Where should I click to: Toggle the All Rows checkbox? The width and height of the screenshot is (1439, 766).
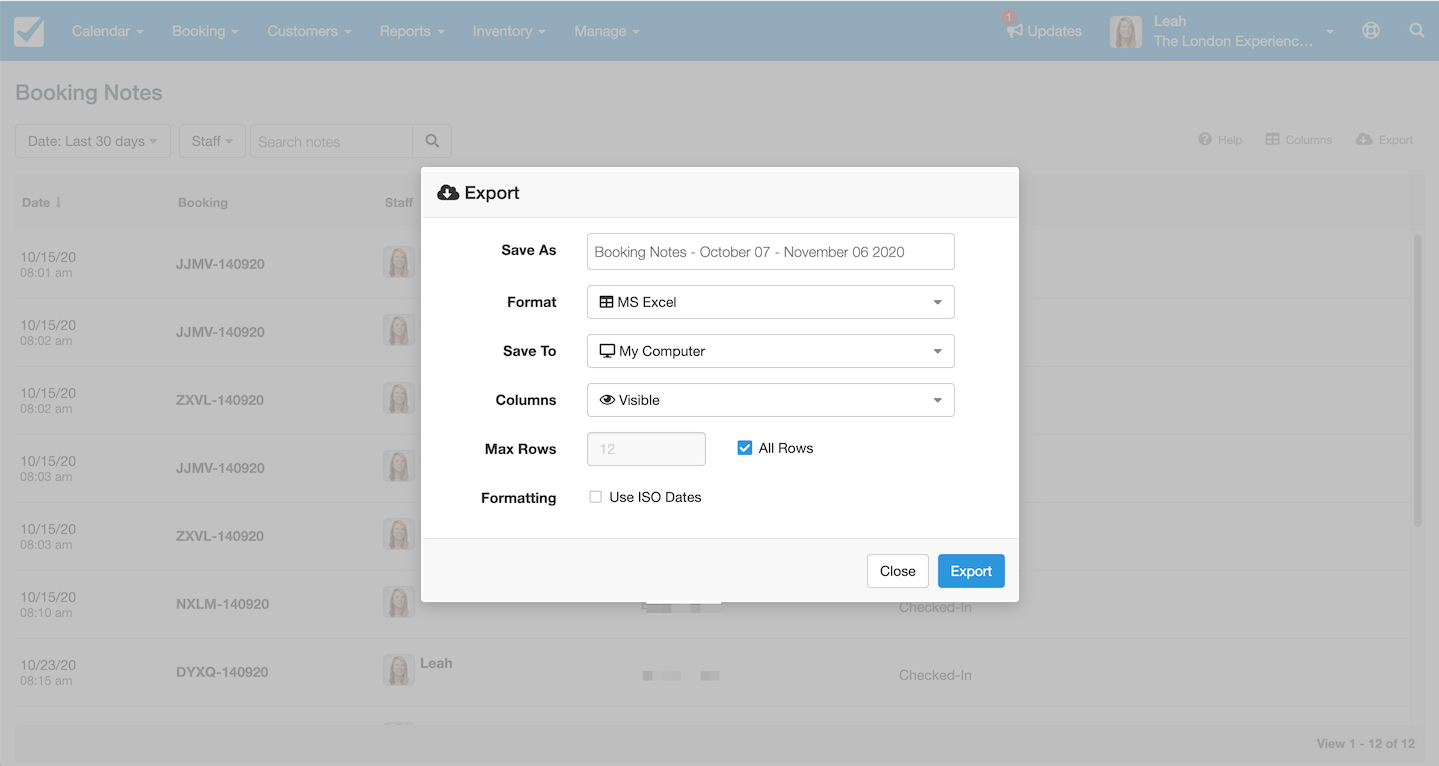pos(744,448)
